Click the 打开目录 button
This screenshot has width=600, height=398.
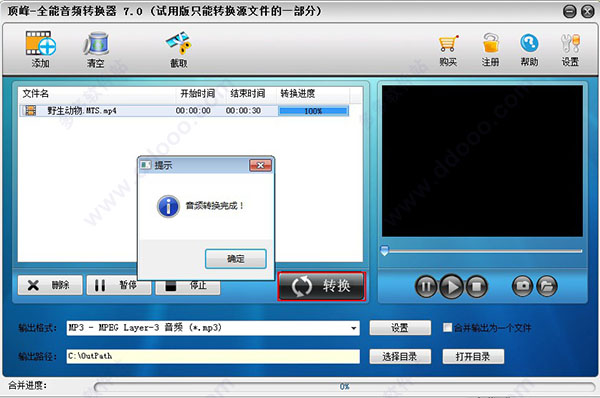pyautogui.click(x=473, y=357)
